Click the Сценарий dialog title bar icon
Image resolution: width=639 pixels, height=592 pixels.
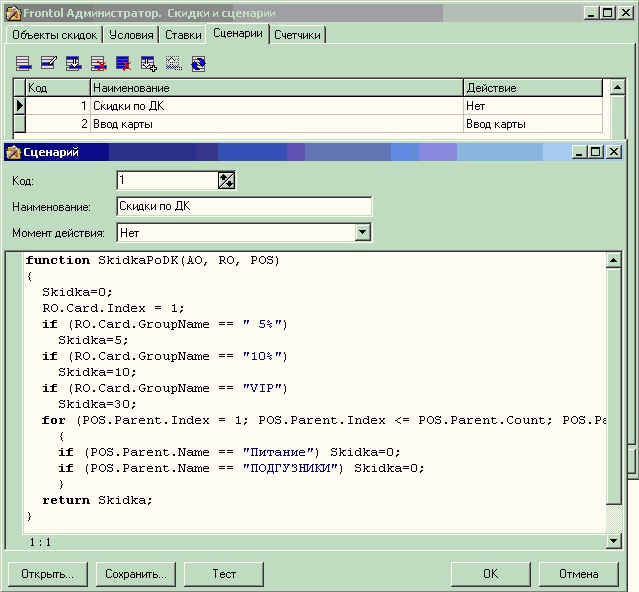13,152
